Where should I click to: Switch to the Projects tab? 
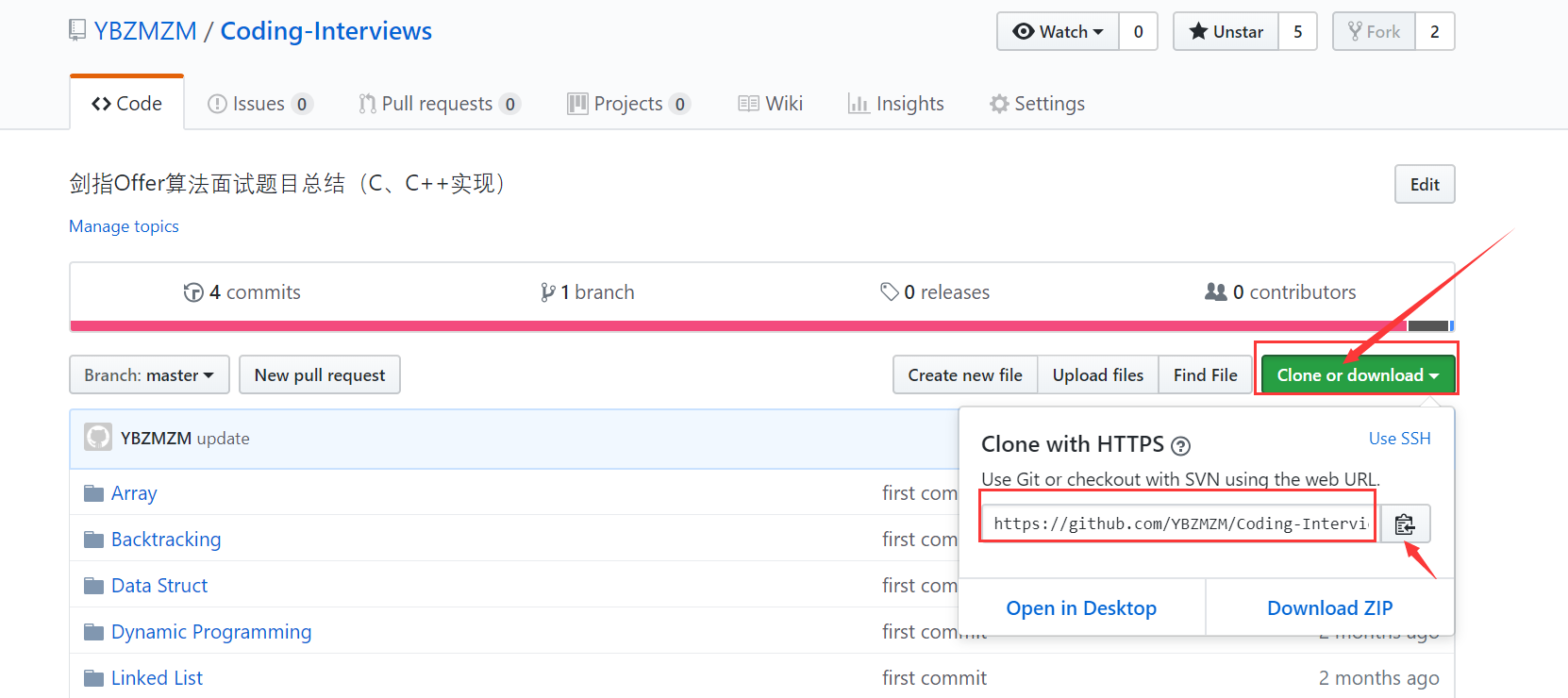click(628, 104)
